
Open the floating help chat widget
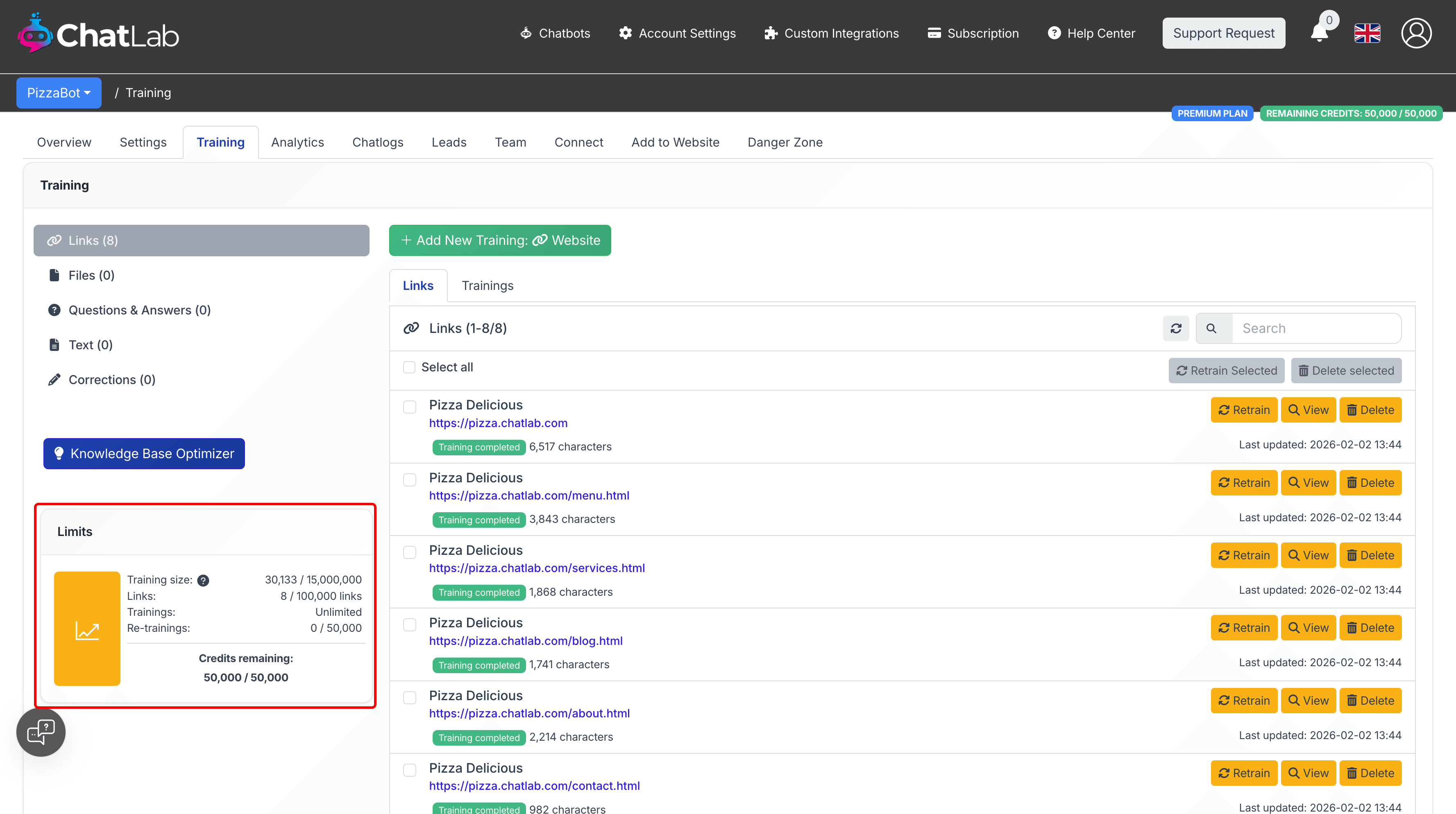click(x=41, y=732)
